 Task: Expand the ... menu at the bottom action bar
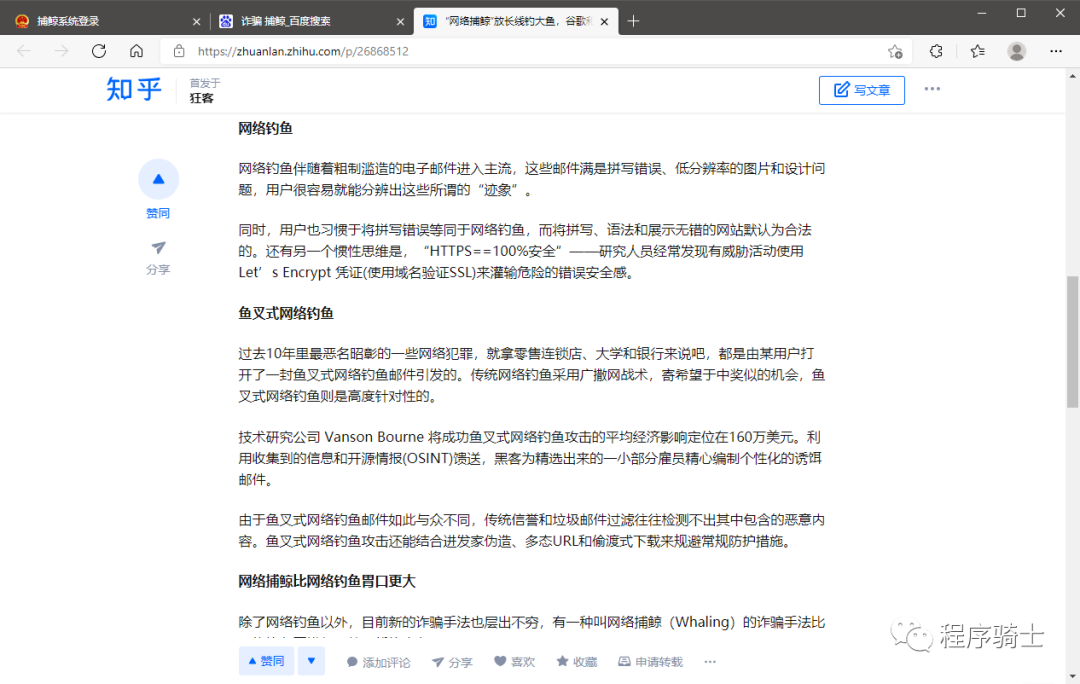(x=710, y=661)
